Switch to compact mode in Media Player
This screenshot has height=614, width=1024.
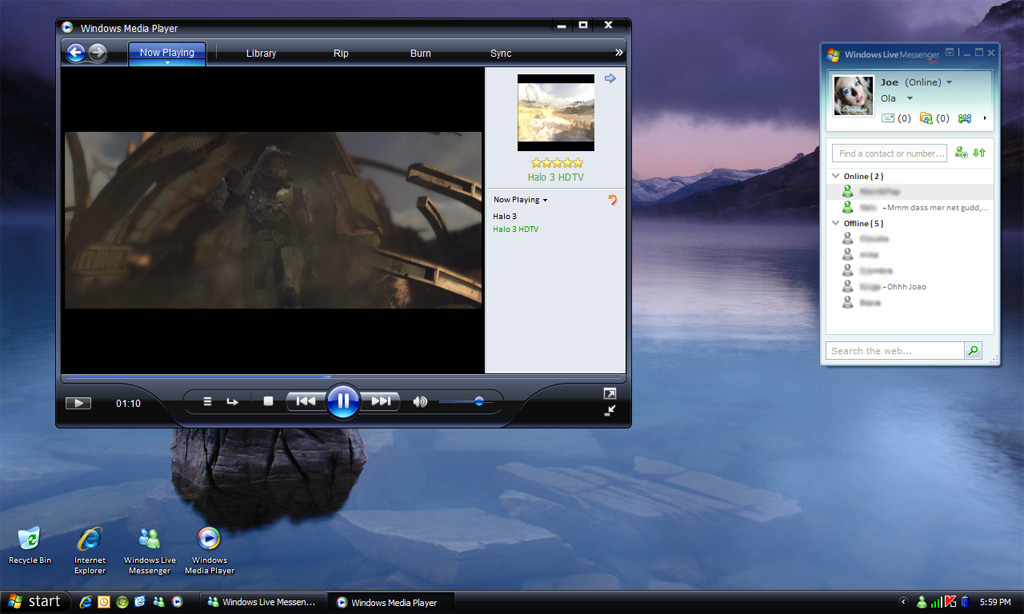coord(610,410)
